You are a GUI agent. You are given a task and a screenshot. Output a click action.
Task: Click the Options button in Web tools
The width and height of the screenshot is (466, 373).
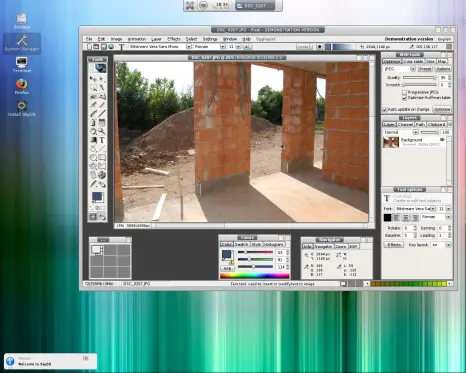[443, 69]
